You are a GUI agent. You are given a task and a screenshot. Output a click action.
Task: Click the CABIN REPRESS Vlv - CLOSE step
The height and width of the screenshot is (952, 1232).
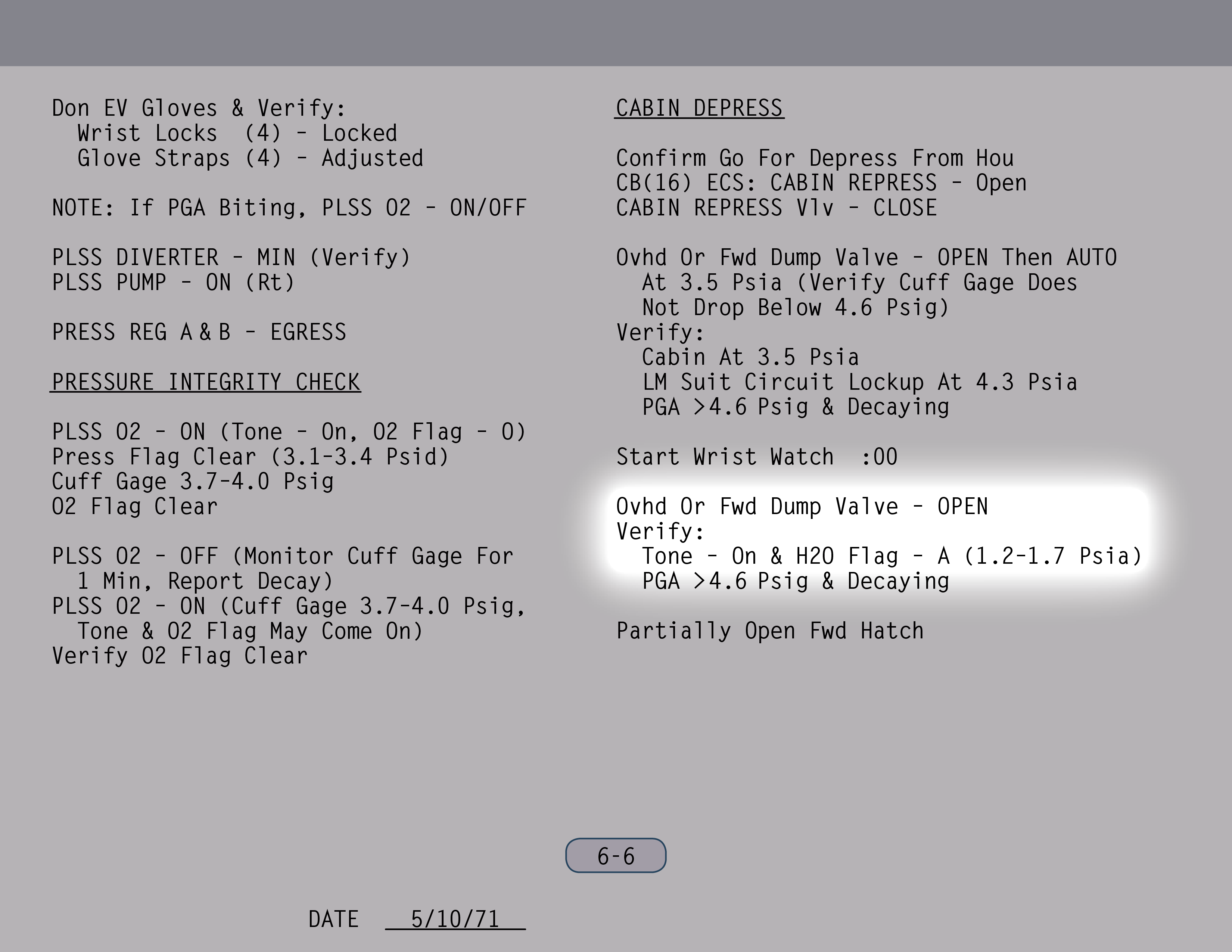tap(776, 208)
